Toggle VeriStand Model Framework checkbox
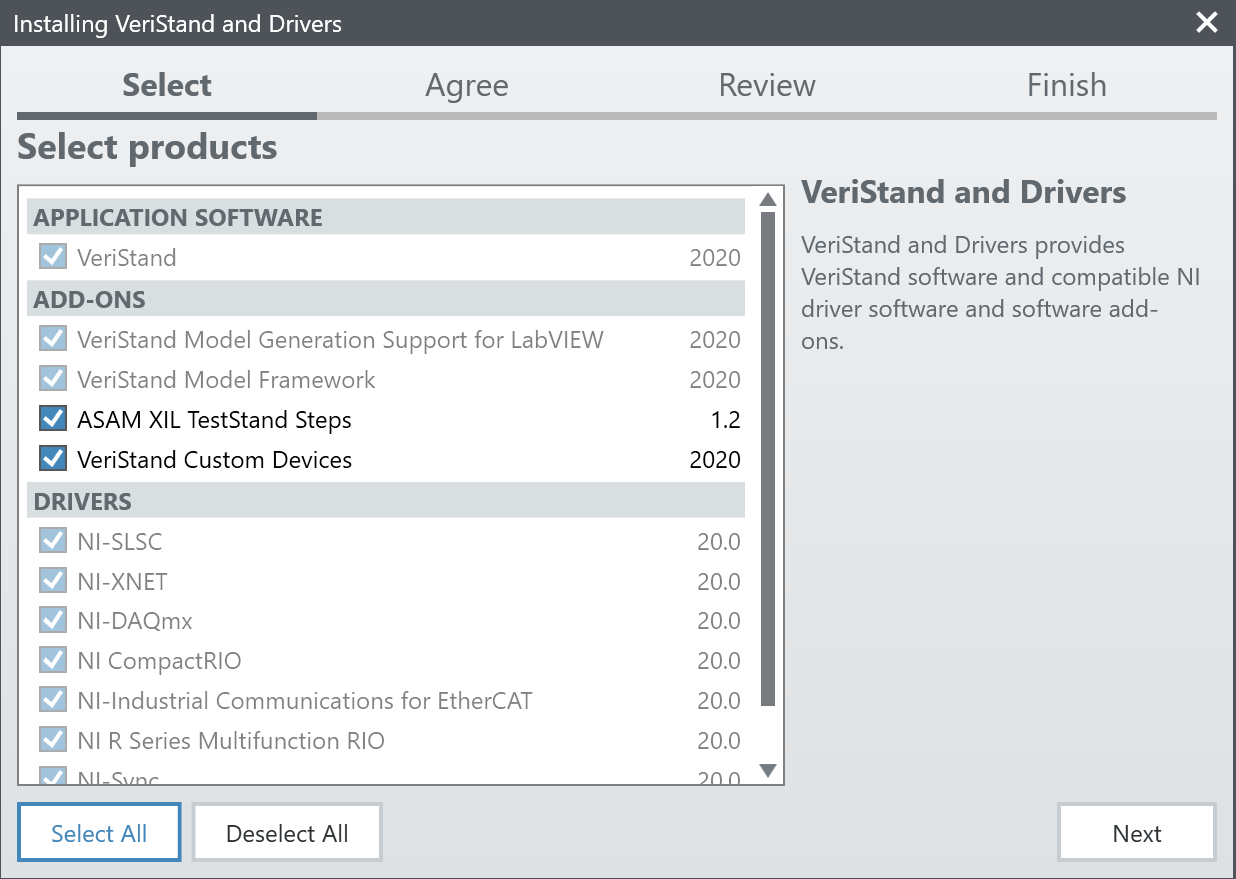The width and height of the screenshot is (1236, 879). (x=53, y=379)
